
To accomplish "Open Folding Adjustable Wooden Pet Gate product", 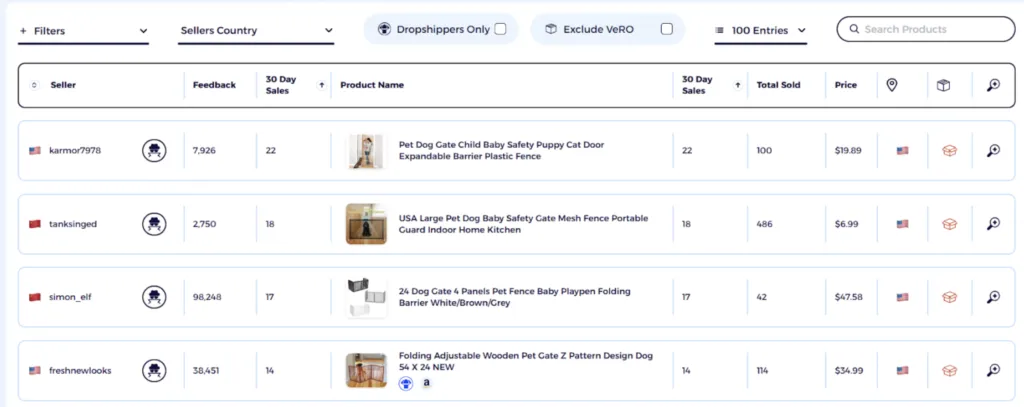I will click(526, 362).
